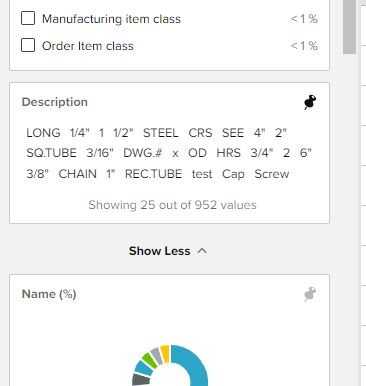The height and width of the screenshot is (386, 366).
Task: Click the Show Less chevron arrow
Action: tap(202, 251)
